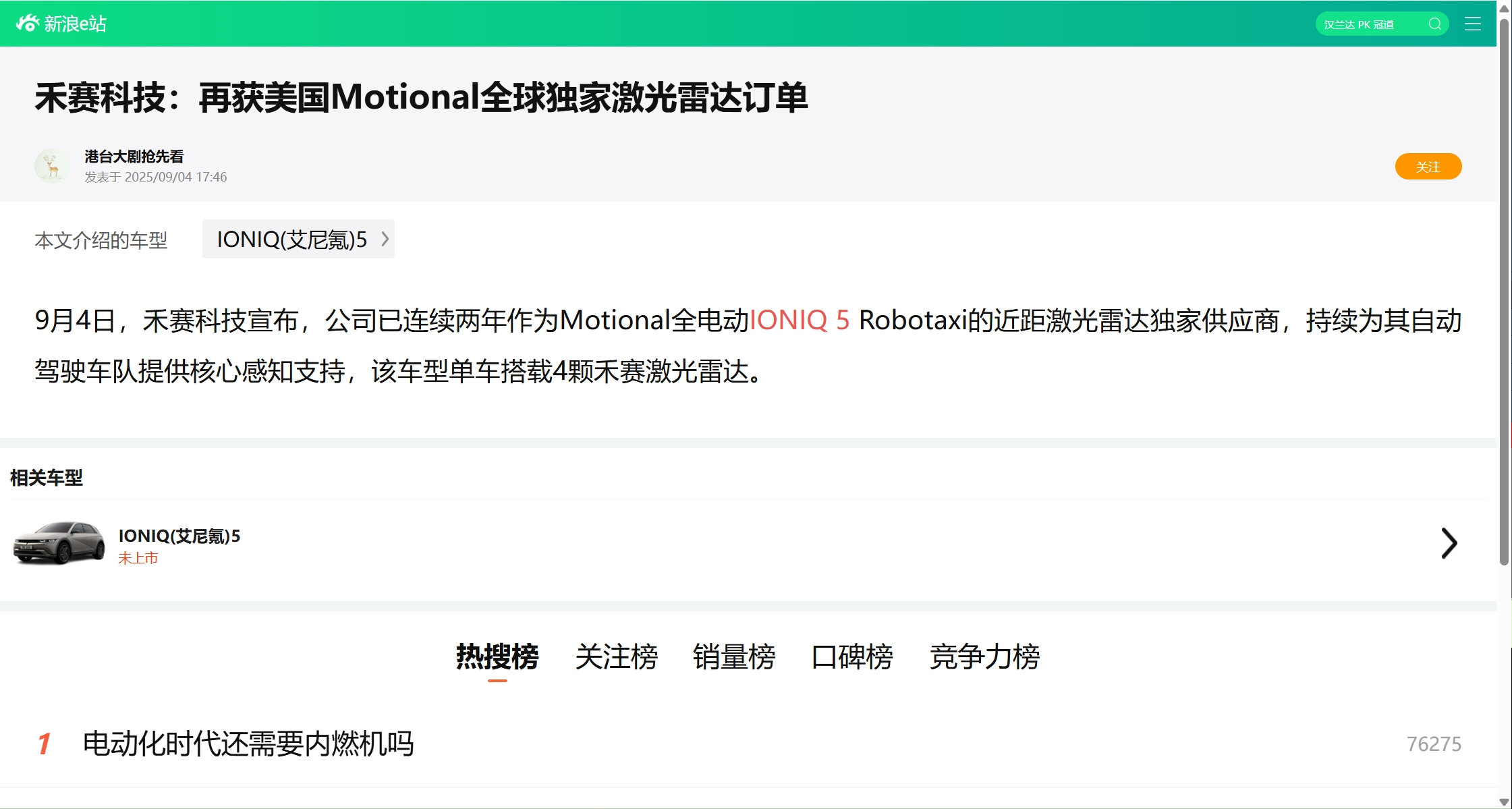Click the 本文介绍的车型 label

pos(101,240)
